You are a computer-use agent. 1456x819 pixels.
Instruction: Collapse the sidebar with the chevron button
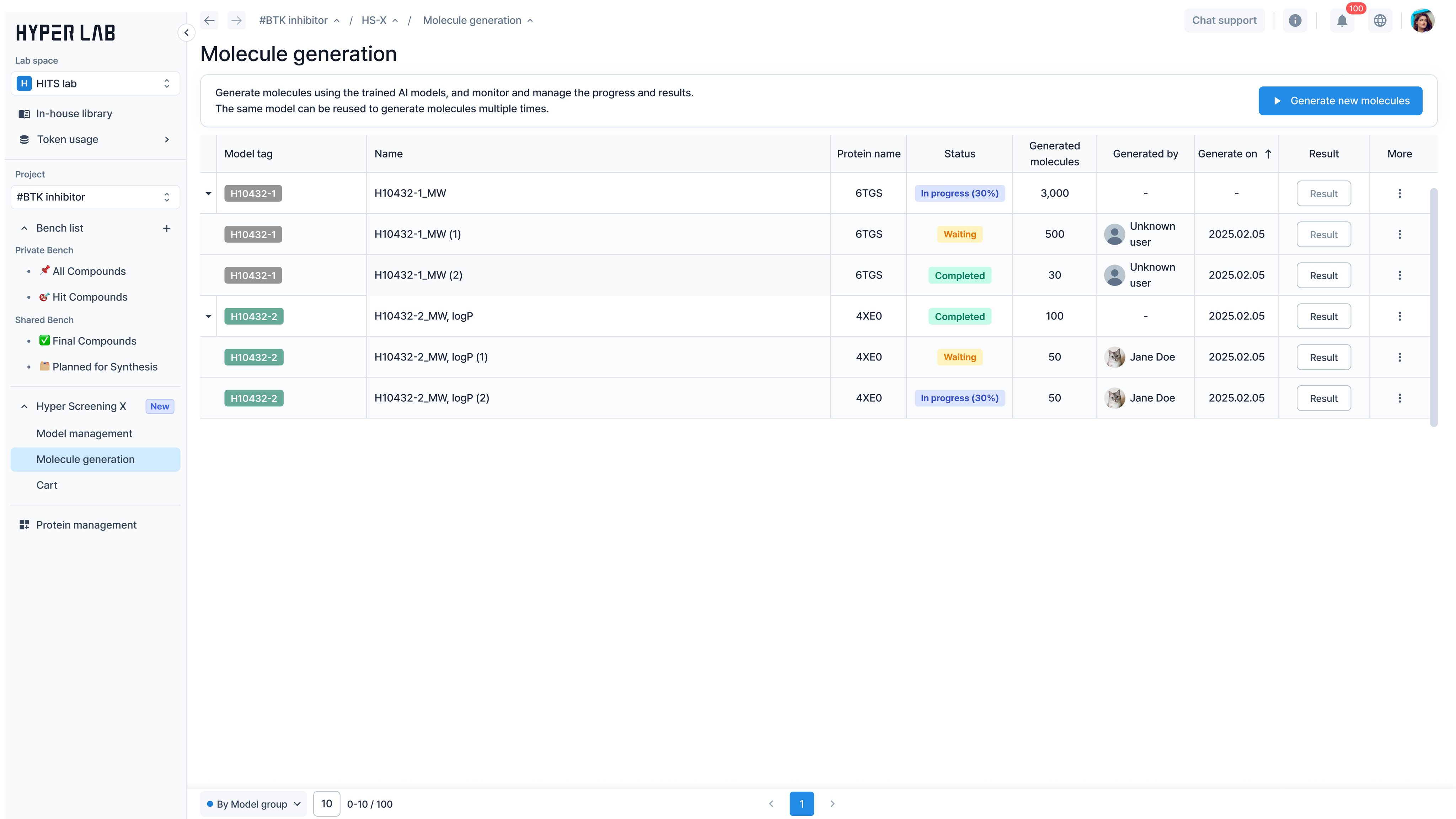point(187,33)
